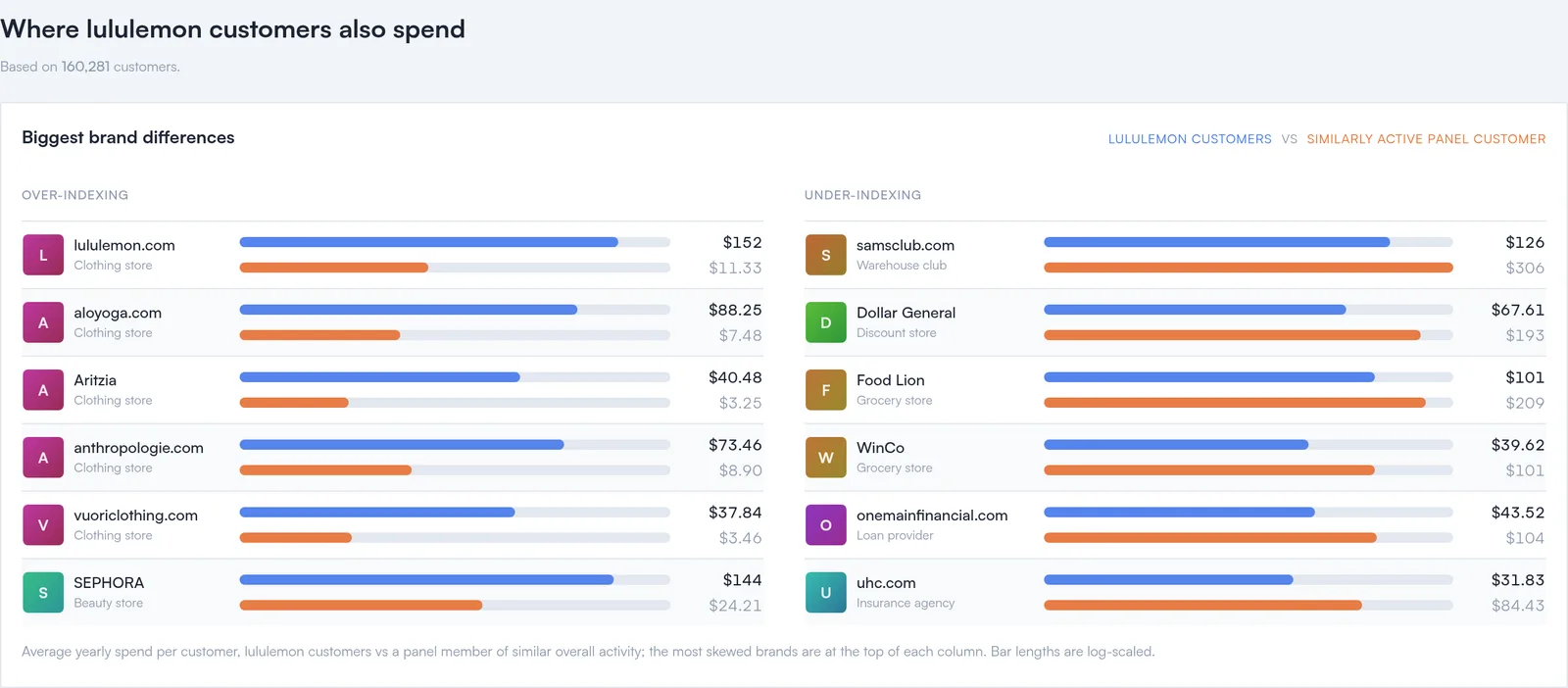Open the aloyoga.com brand name
Viewport: 1568px width, 688px height.
[118, 313]
